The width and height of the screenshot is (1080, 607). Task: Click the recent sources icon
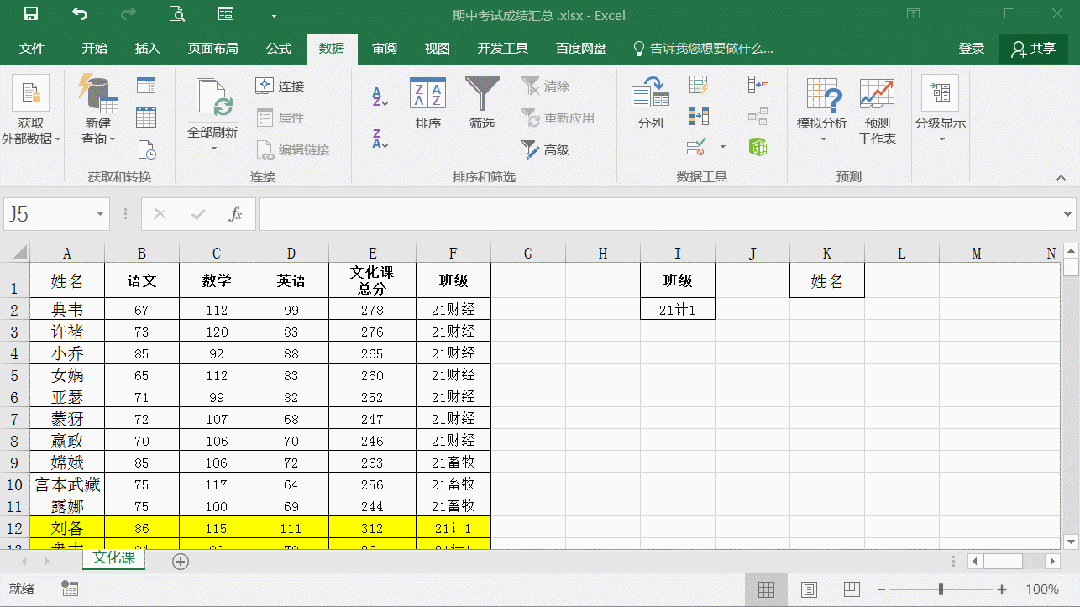[147, 150]
